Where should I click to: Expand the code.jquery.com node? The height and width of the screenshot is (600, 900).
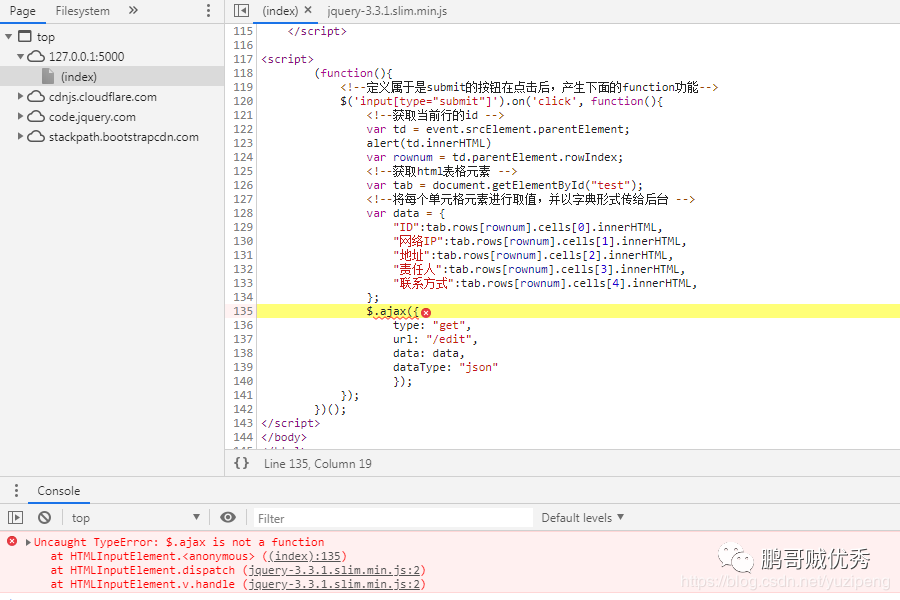point(20,117)
